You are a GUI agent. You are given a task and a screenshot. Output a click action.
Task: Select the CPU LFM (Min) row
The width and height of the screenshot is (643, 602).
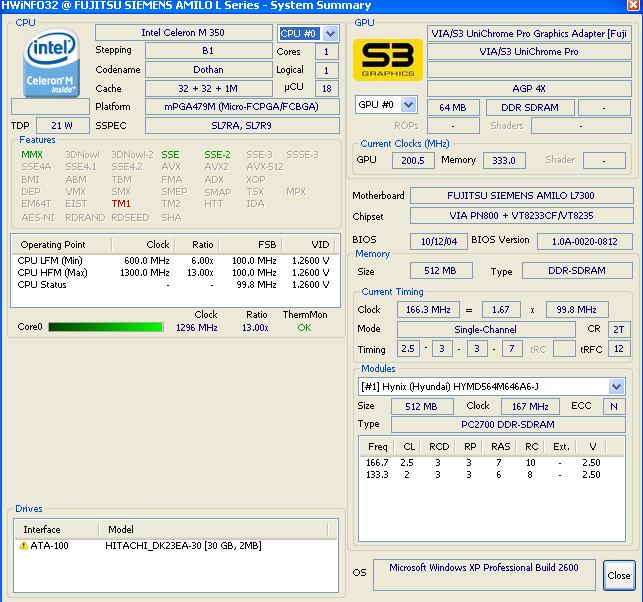point(175,260)
